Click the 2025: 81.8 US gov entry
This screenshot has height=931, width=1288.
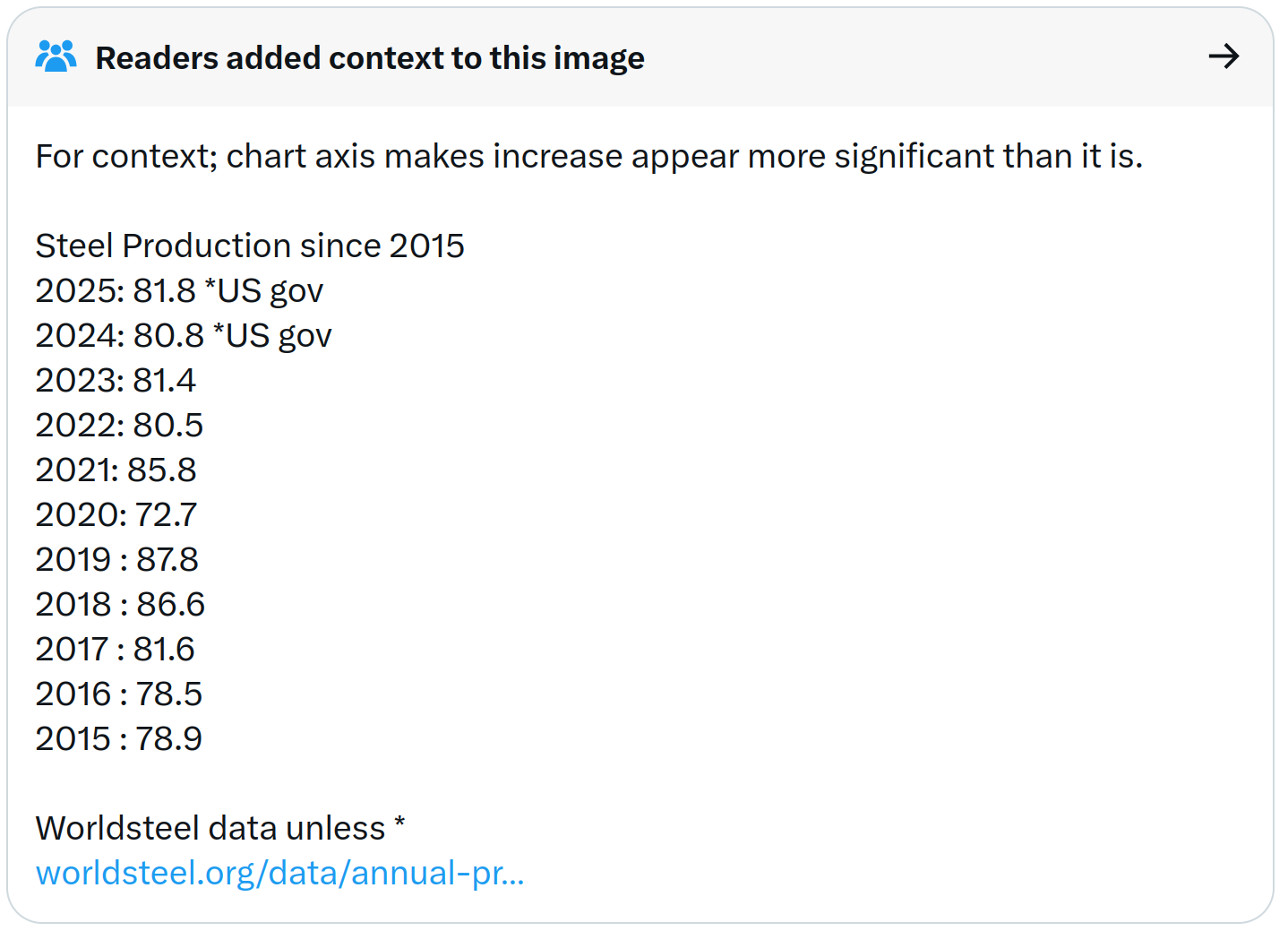pos(179,291)
